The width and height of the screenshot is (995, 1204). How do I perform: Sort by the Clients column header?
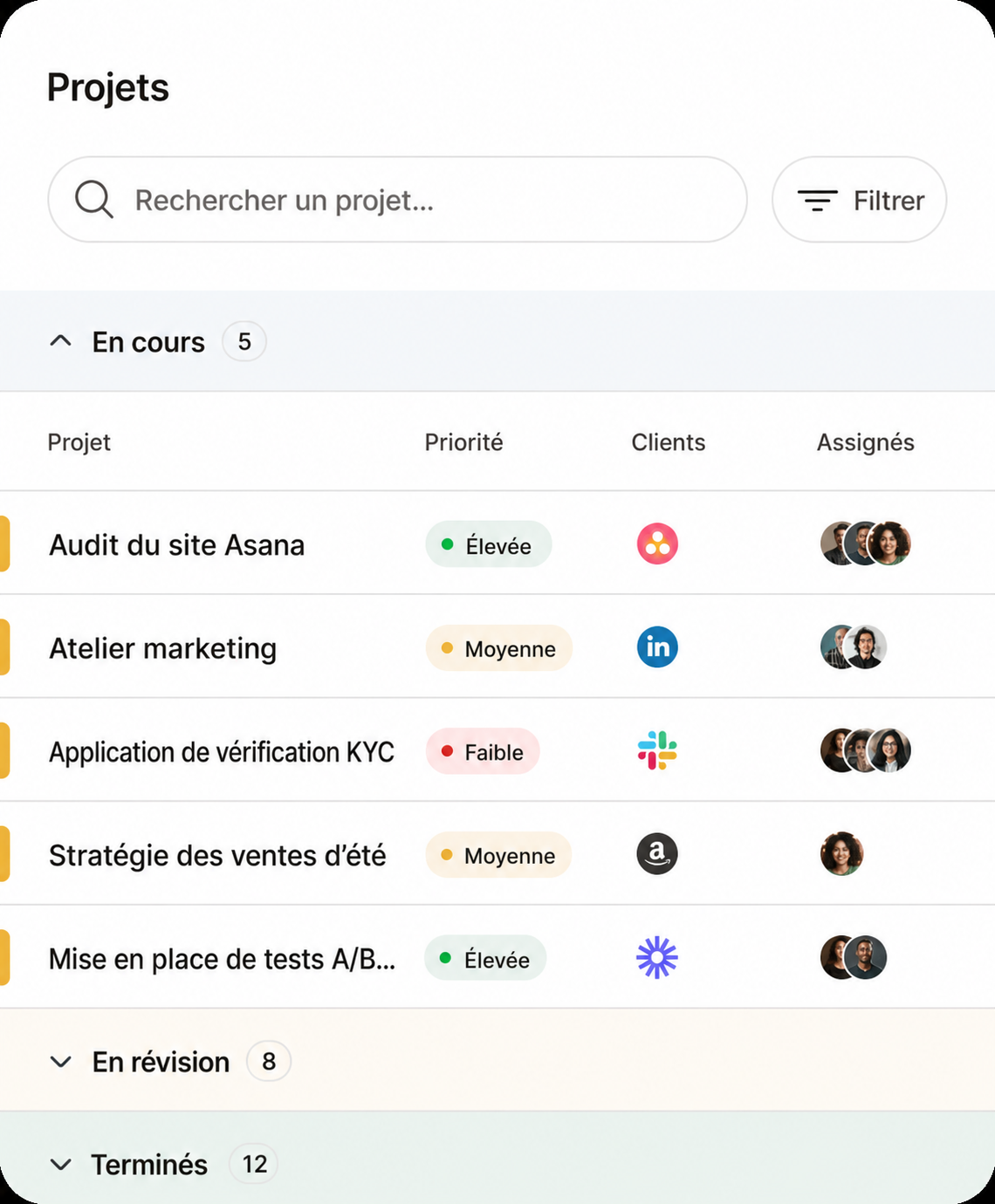pos(669,442)
